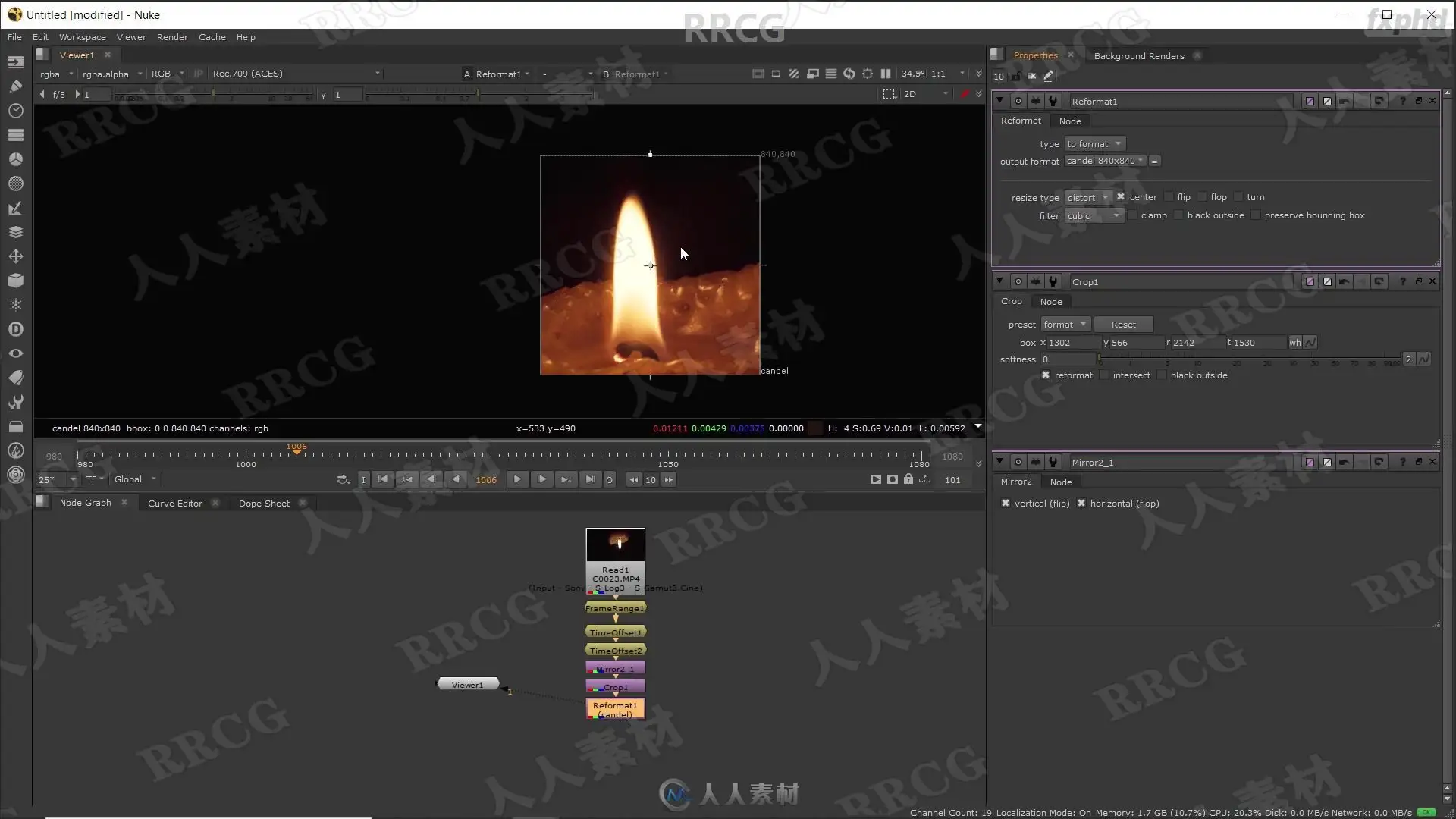Click the Crop1 softness slider
Viewport: 1456px width, 819px height.
pyautogui.click(x=1248, y=359)
